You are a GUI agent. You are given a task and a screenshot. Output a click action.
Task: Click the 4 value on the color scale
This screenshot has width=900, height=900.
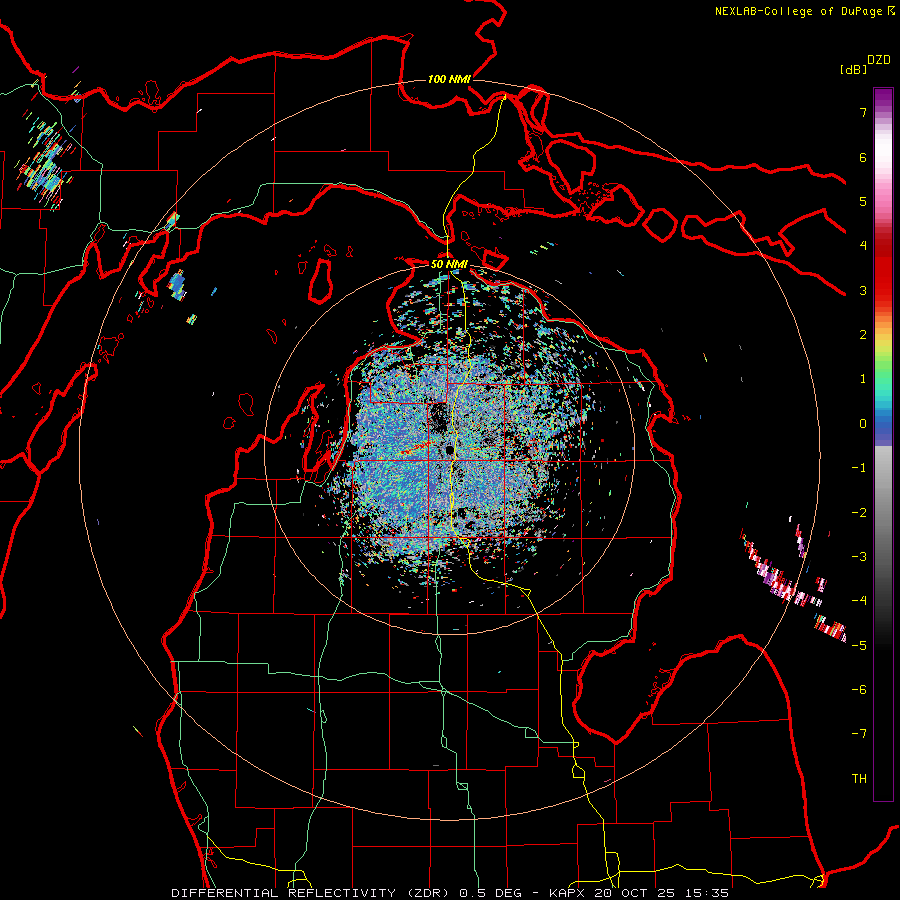863,246
